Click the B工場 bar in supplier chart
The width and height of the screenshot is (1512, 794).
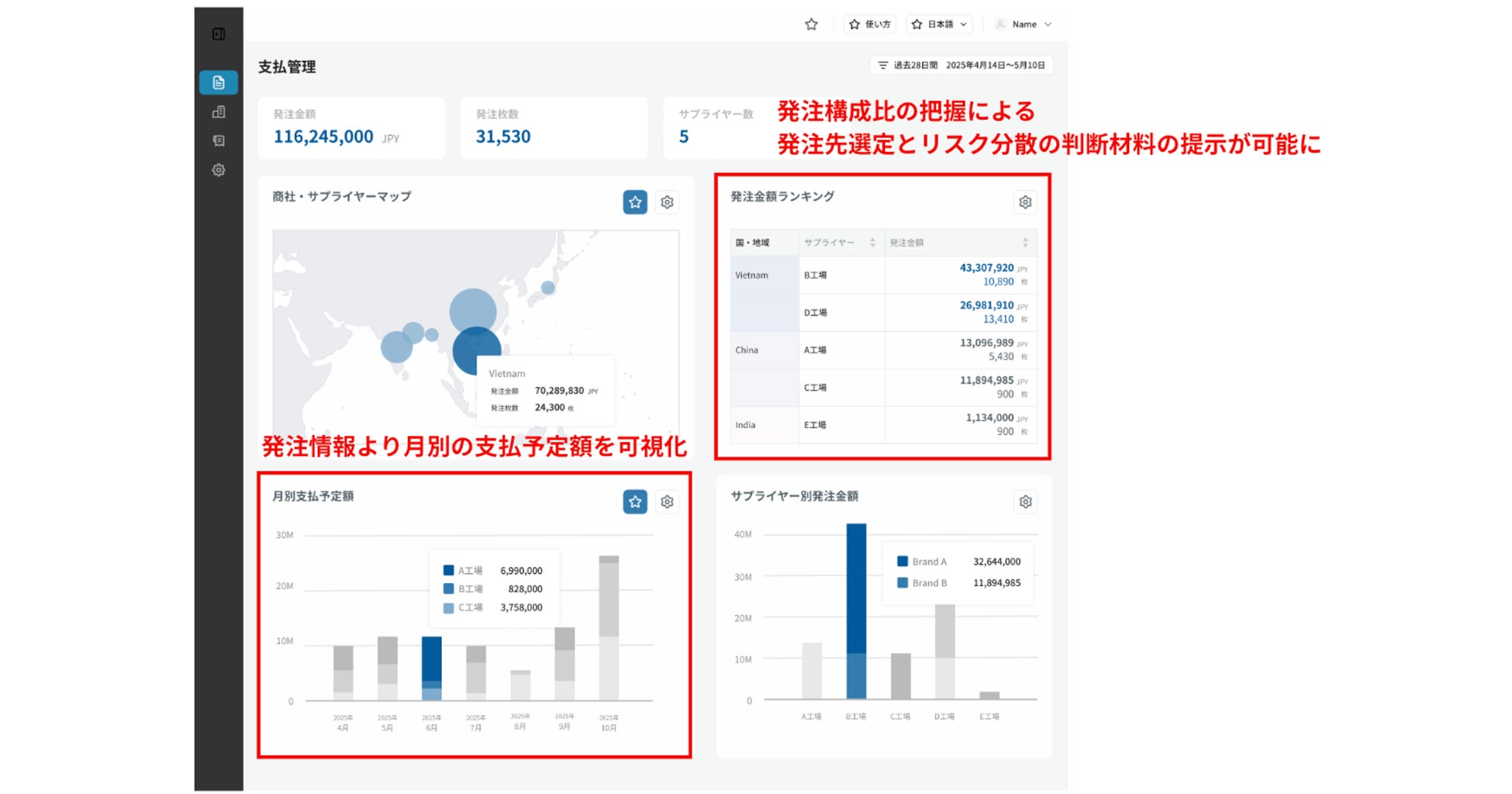tap(856, 611)
